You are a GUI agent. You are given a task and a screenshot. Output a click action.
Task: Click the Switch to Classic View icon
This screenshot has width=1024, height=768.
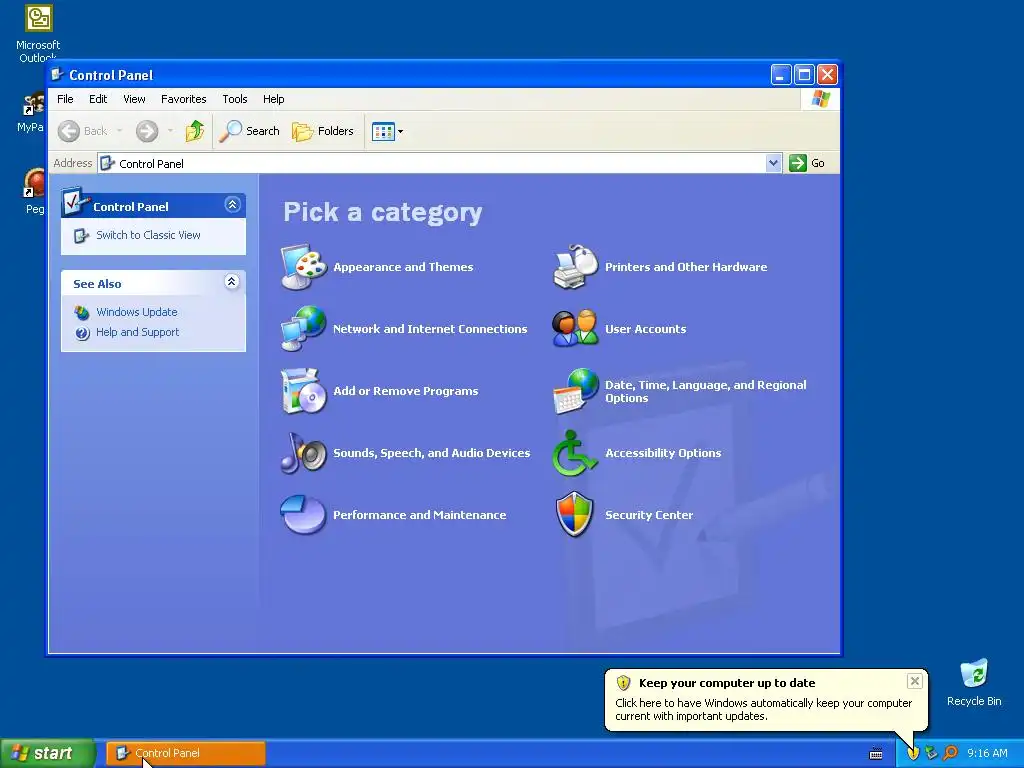pos(81,236)
